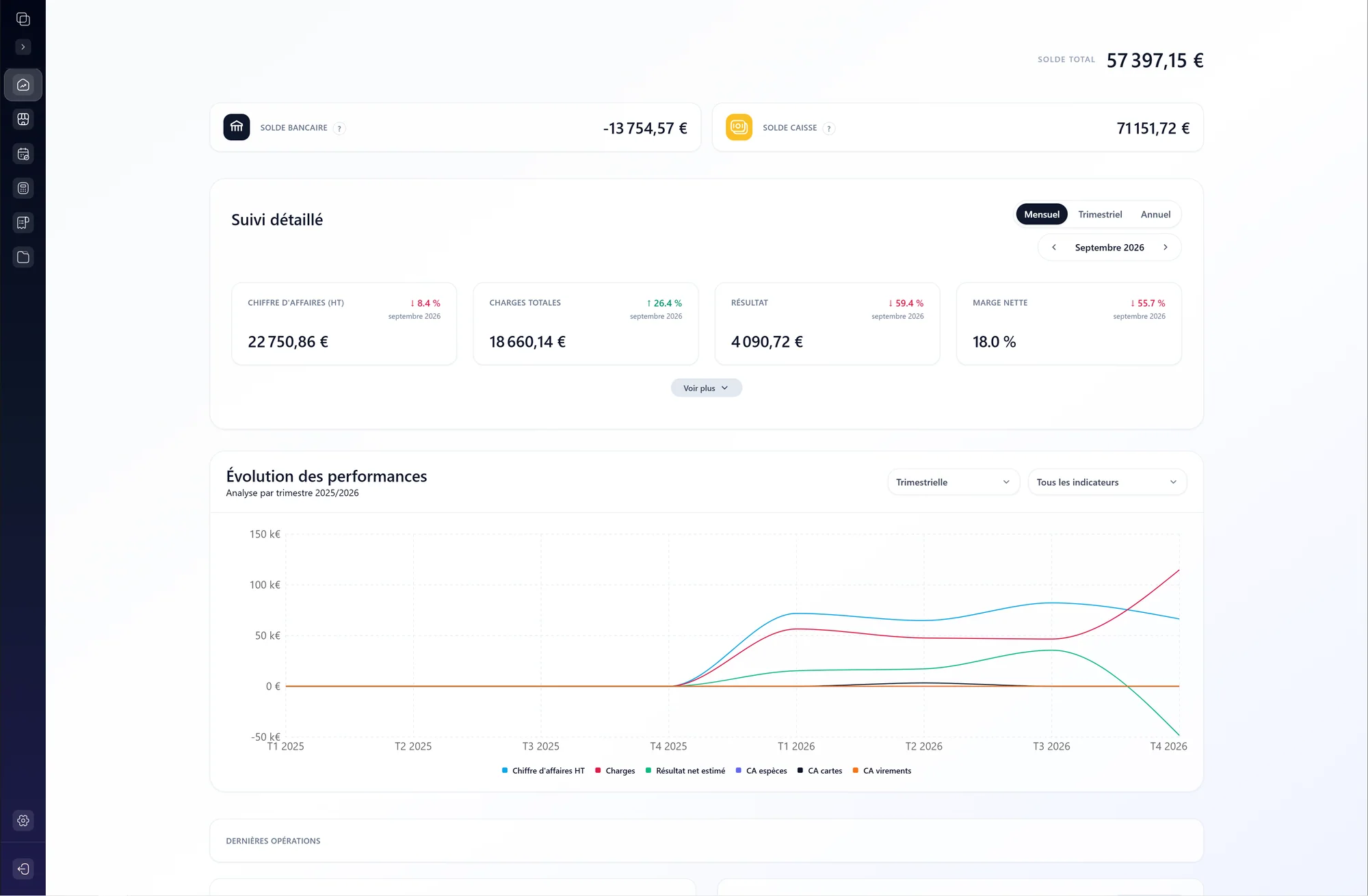This screenshot has height=896, width=1368.
Task: Toggle the CA espèces legend series
Action: click(761, 771)
